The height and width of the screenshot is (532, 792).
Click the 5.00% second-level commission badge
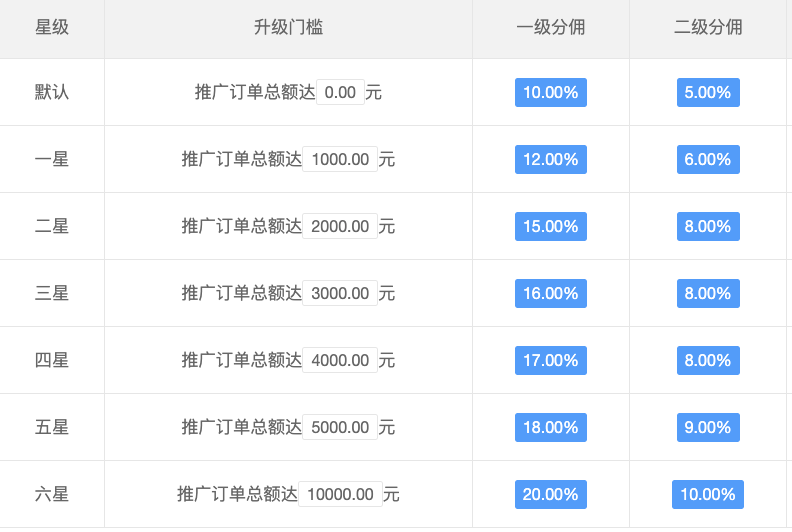[x=708, y=93]
